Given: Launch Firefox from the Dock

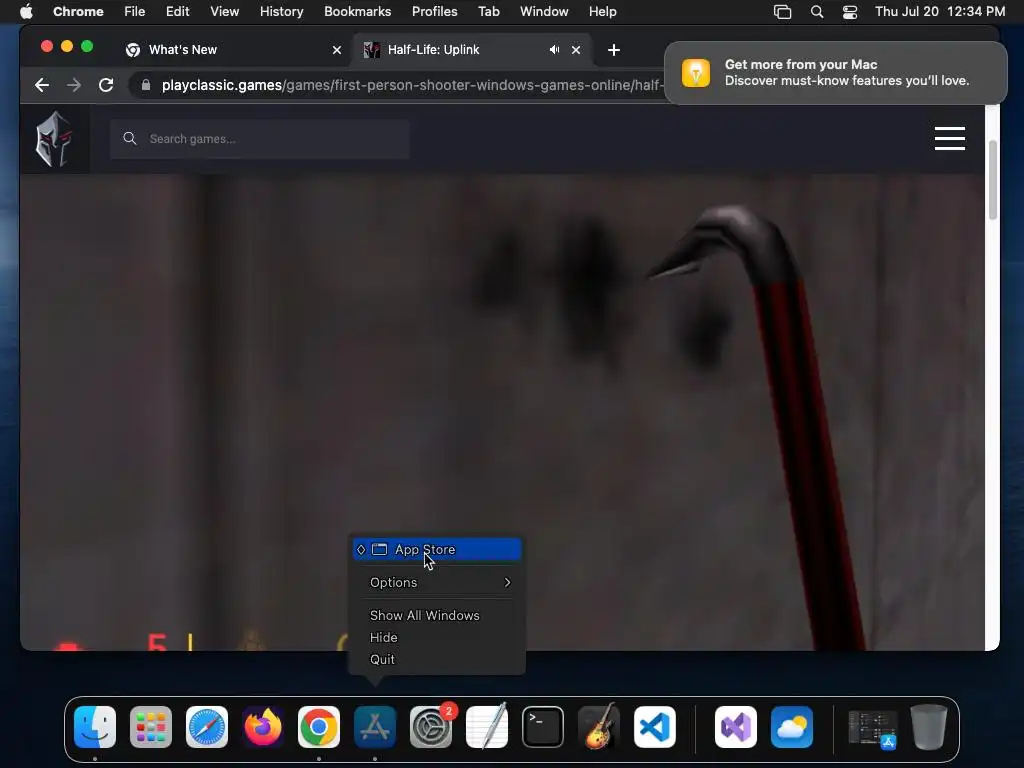Looking at the screenshot, I should pyautogui.click(x=263, y=727).
